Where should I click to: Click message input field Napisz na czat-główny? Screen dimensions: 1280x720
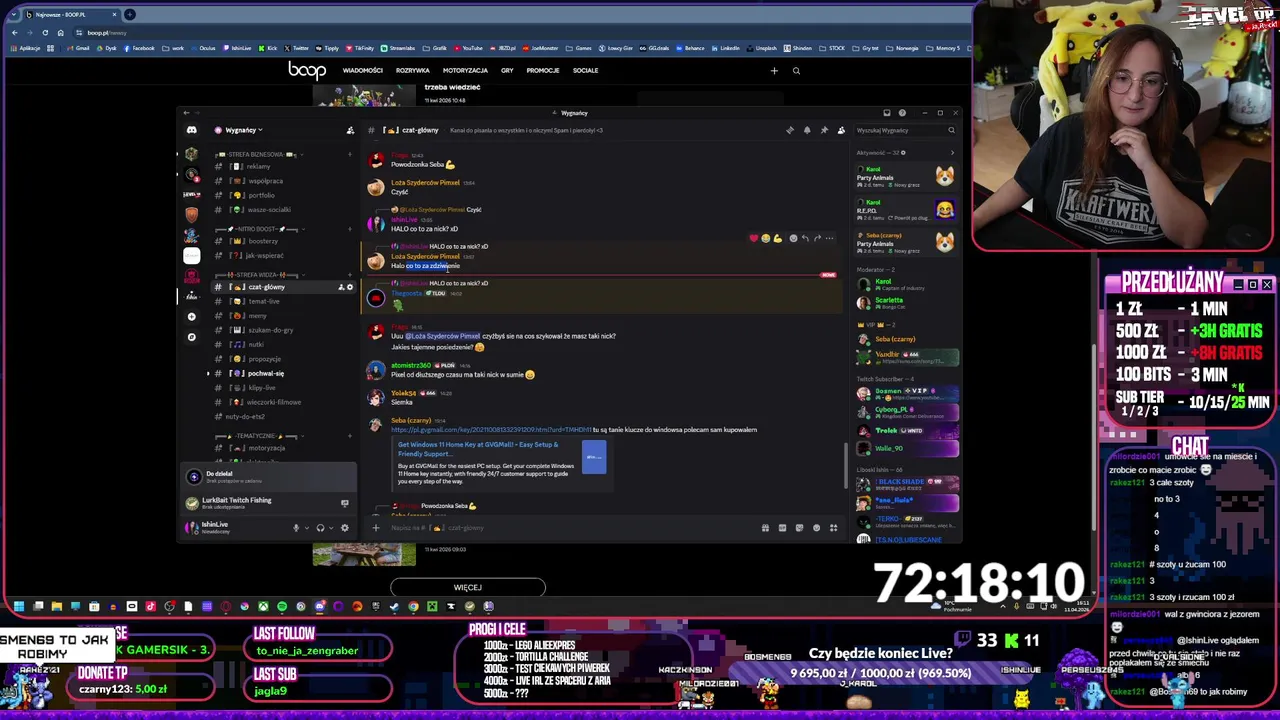tap(570, 528)
